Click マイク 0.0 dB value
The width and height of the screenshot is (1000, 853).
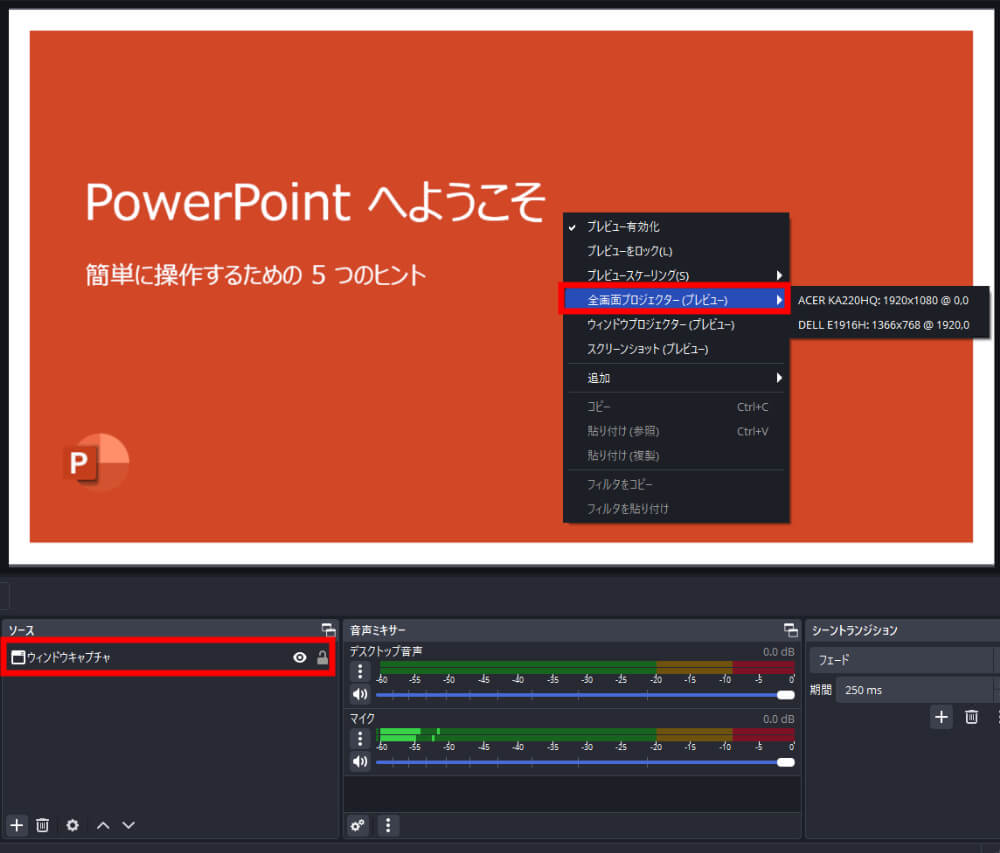click(x=779, y=718)
